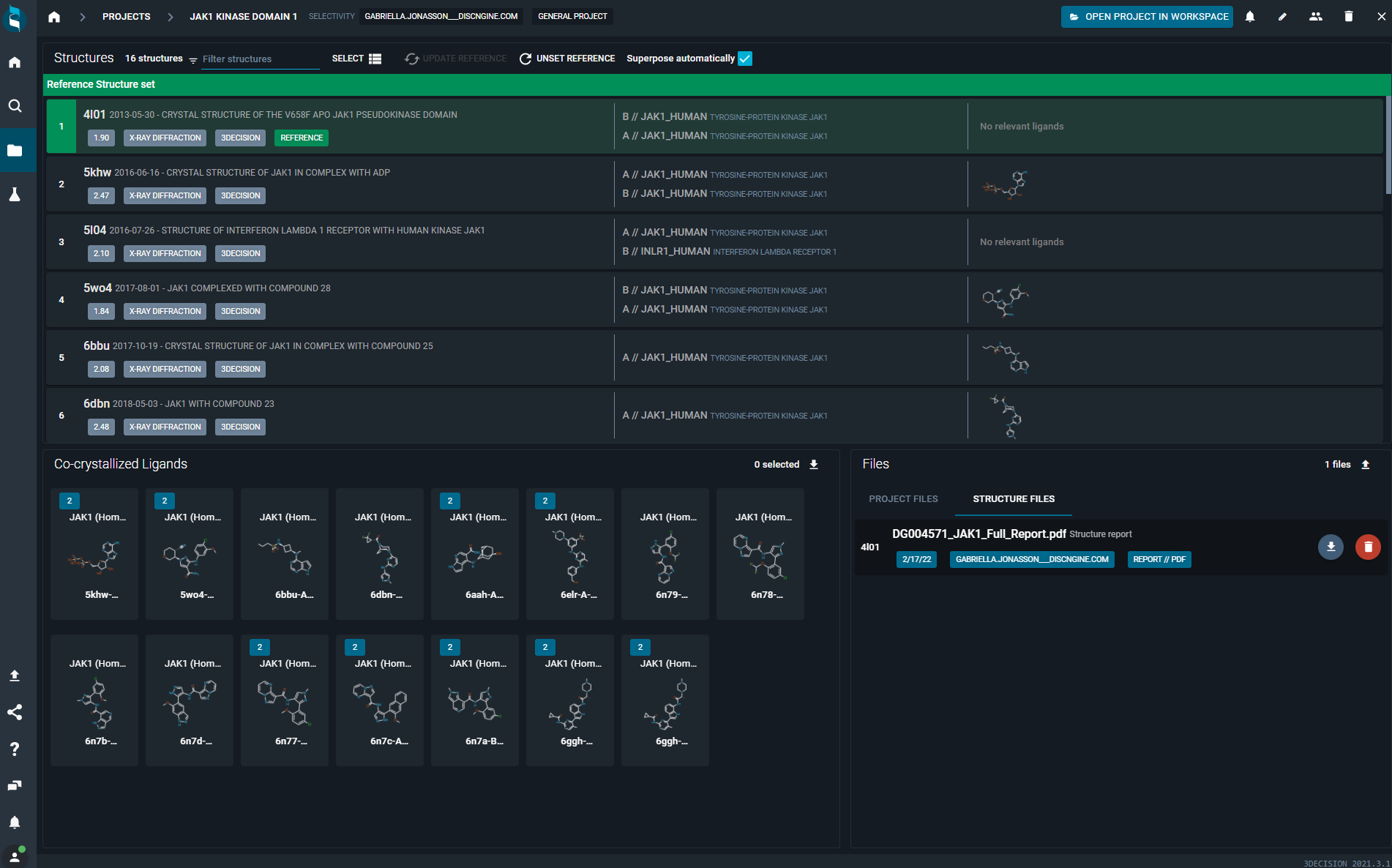Viewport: 1392px width, 868px height.
Task: Open the user account avatar icon
Action: (15, 857)
